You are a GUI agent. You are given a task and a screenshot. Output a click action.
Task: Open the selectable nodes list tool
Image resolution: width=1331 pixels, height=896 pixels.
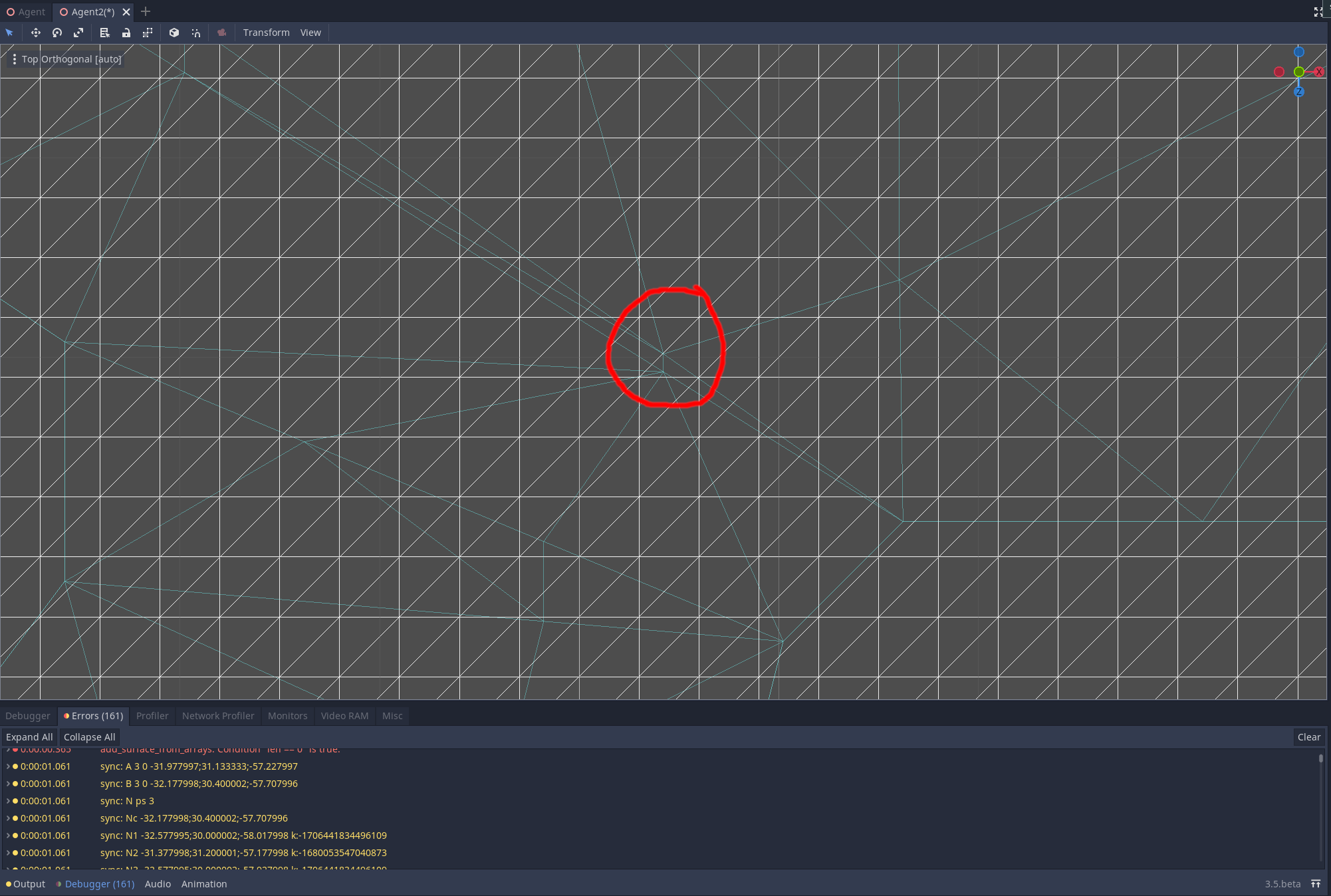[x=104, y=32]
